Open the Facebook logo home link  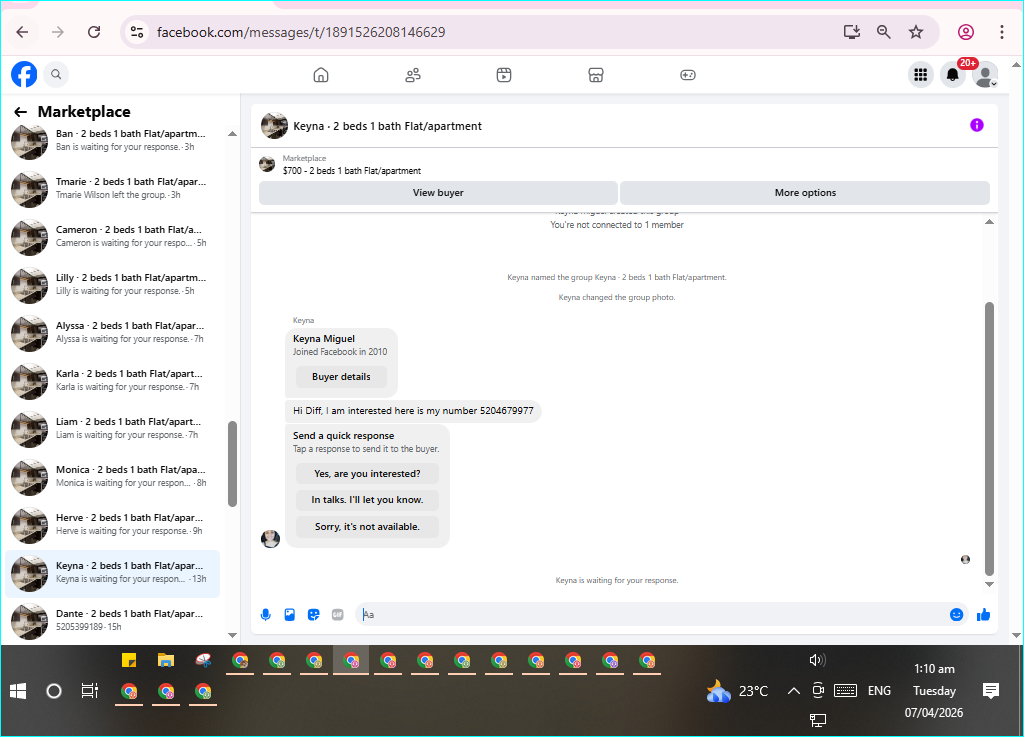click(x=24, y=74)
